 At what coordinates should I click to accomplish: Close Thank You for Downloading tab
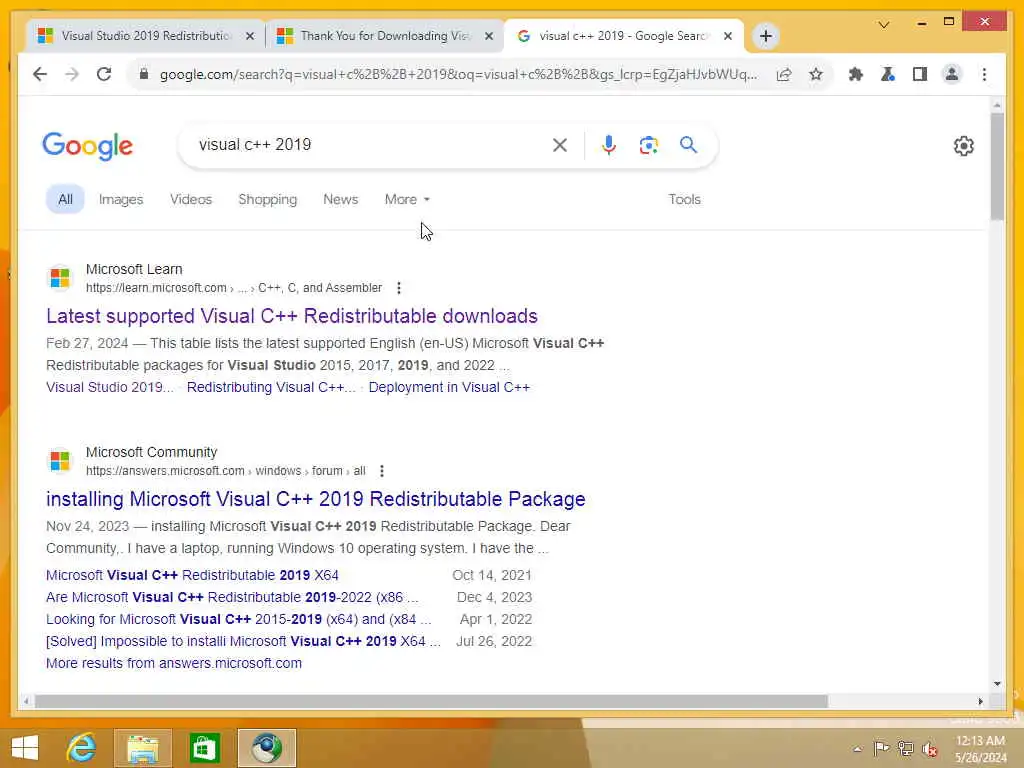pos(488,37)
